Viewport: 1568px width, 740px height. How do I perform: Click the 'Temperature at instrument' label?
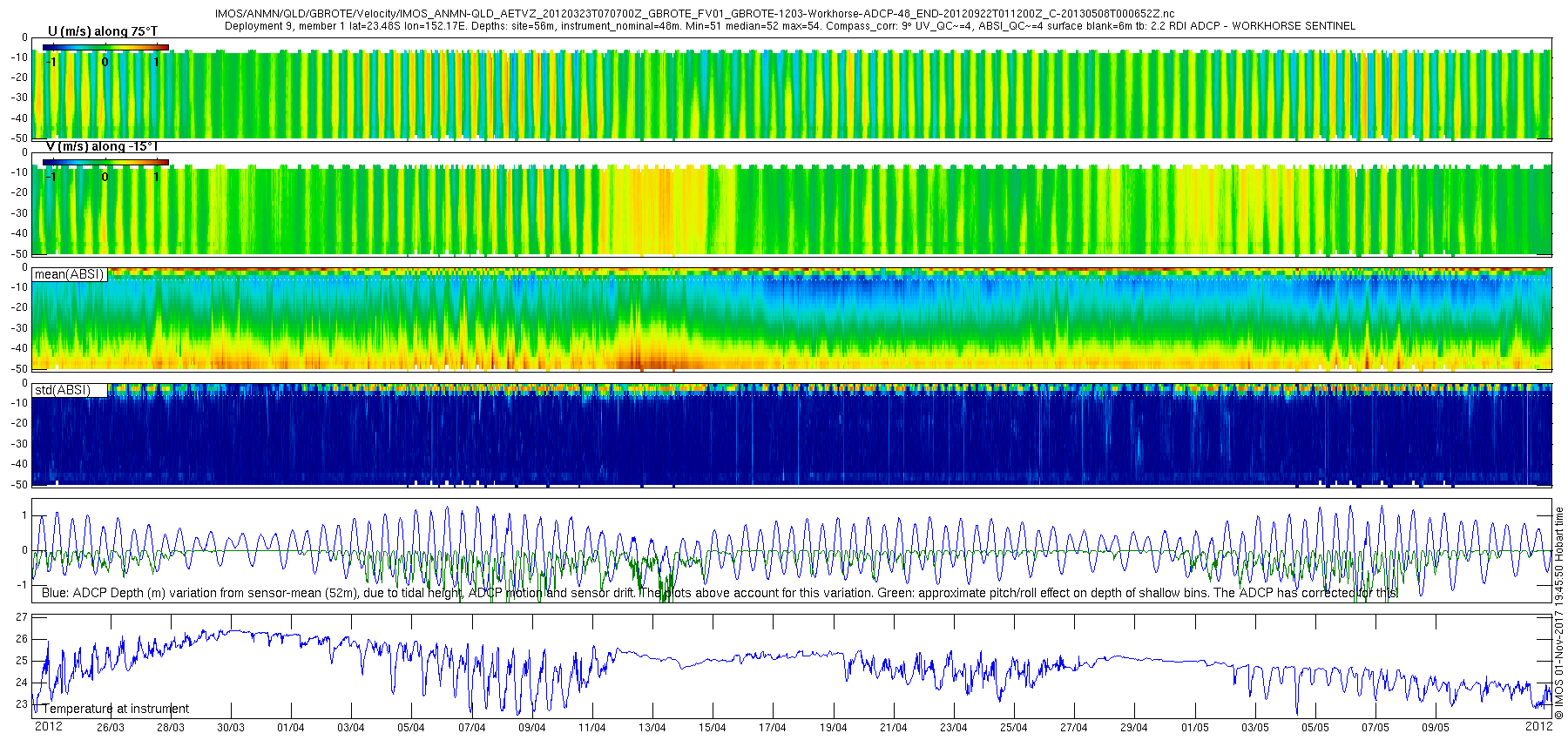click(115, 709)
